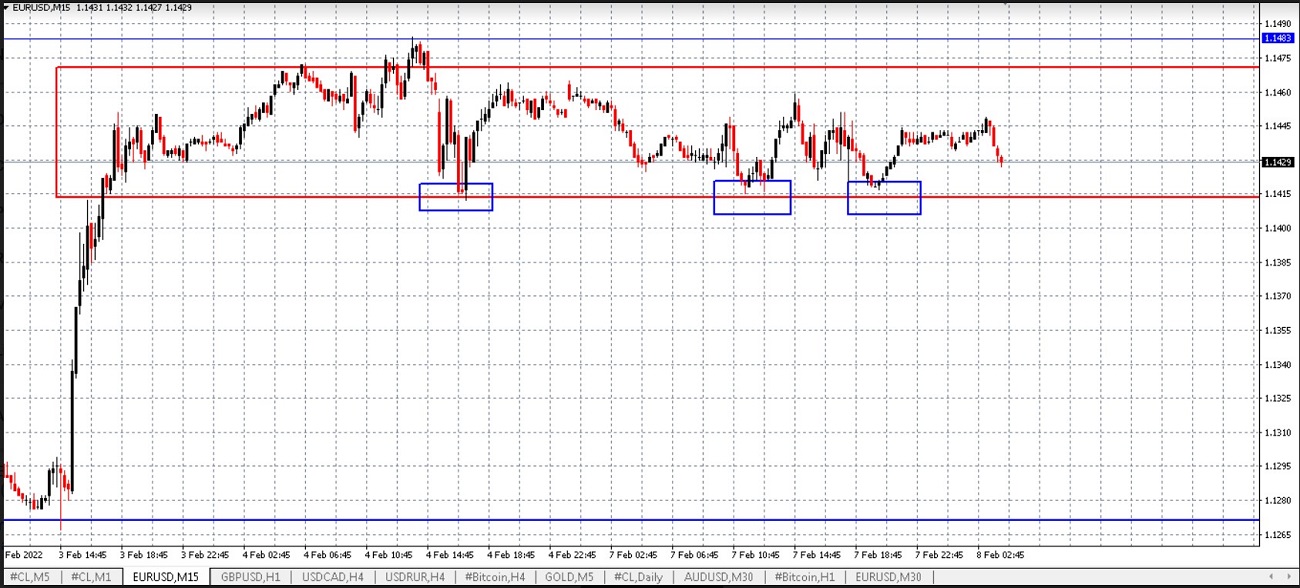Select the first blue rectangle near 4 Feb 14:45
This screenshot has height=588, width=1300.
[x=456, y=197]
